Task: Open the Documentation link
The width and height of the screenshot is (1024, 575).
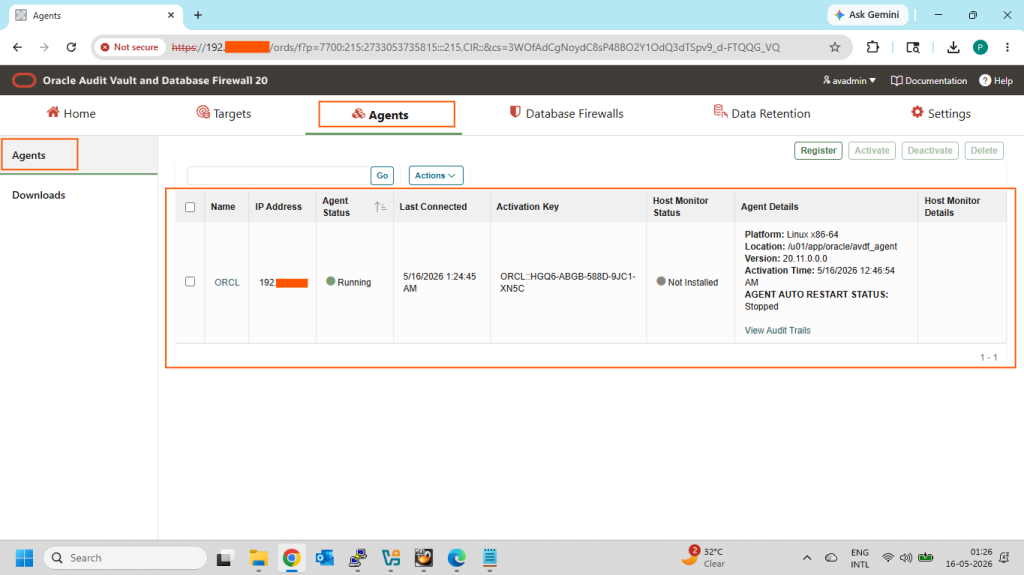Action: click(x=929, y=80)
